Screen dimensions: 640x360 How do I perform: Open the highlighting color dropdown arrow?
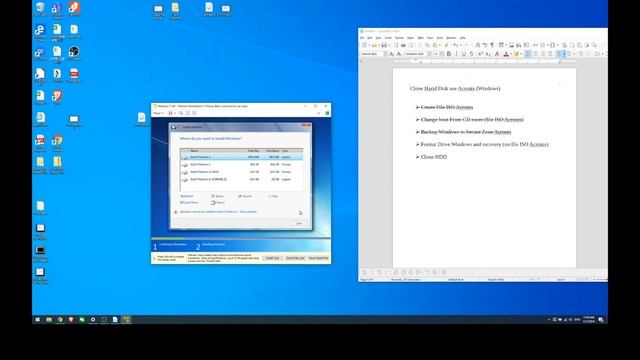[x=521, y=54]
